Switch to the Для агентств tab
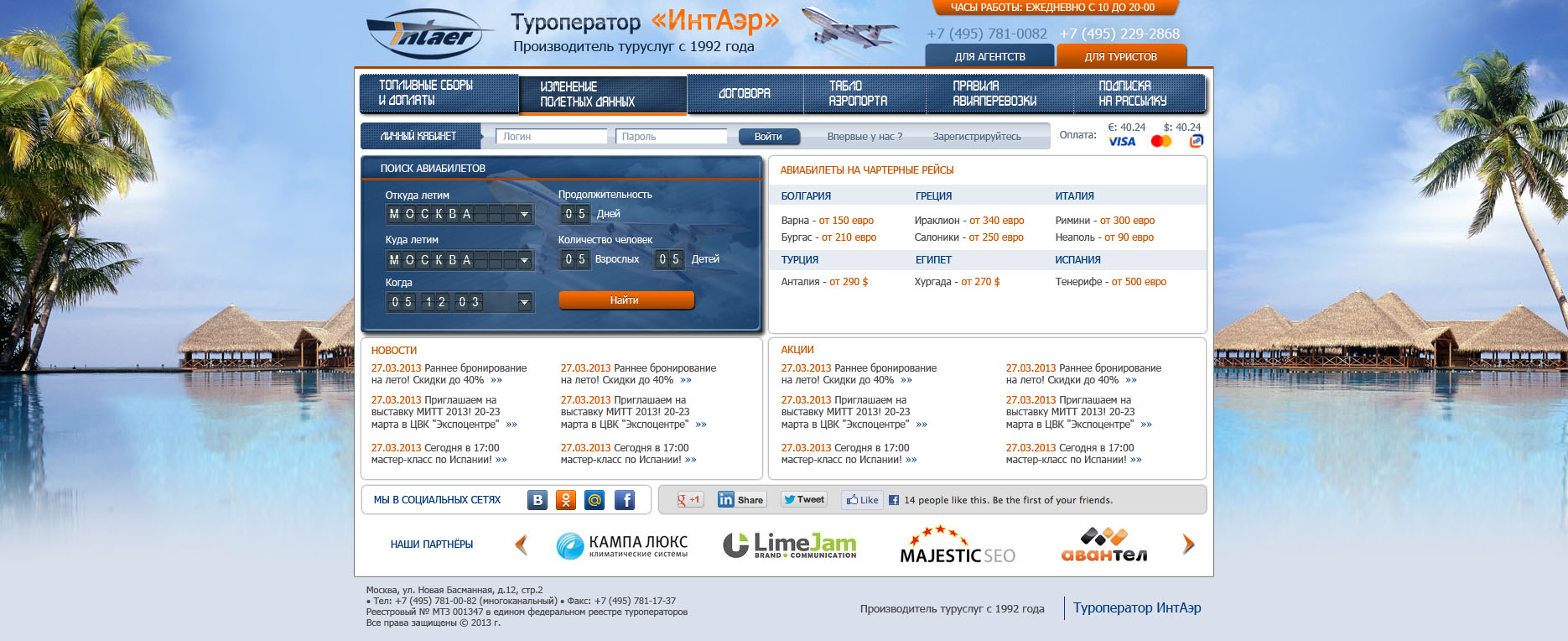Screen dimensions: 1568x641 (x=989, y=56)
